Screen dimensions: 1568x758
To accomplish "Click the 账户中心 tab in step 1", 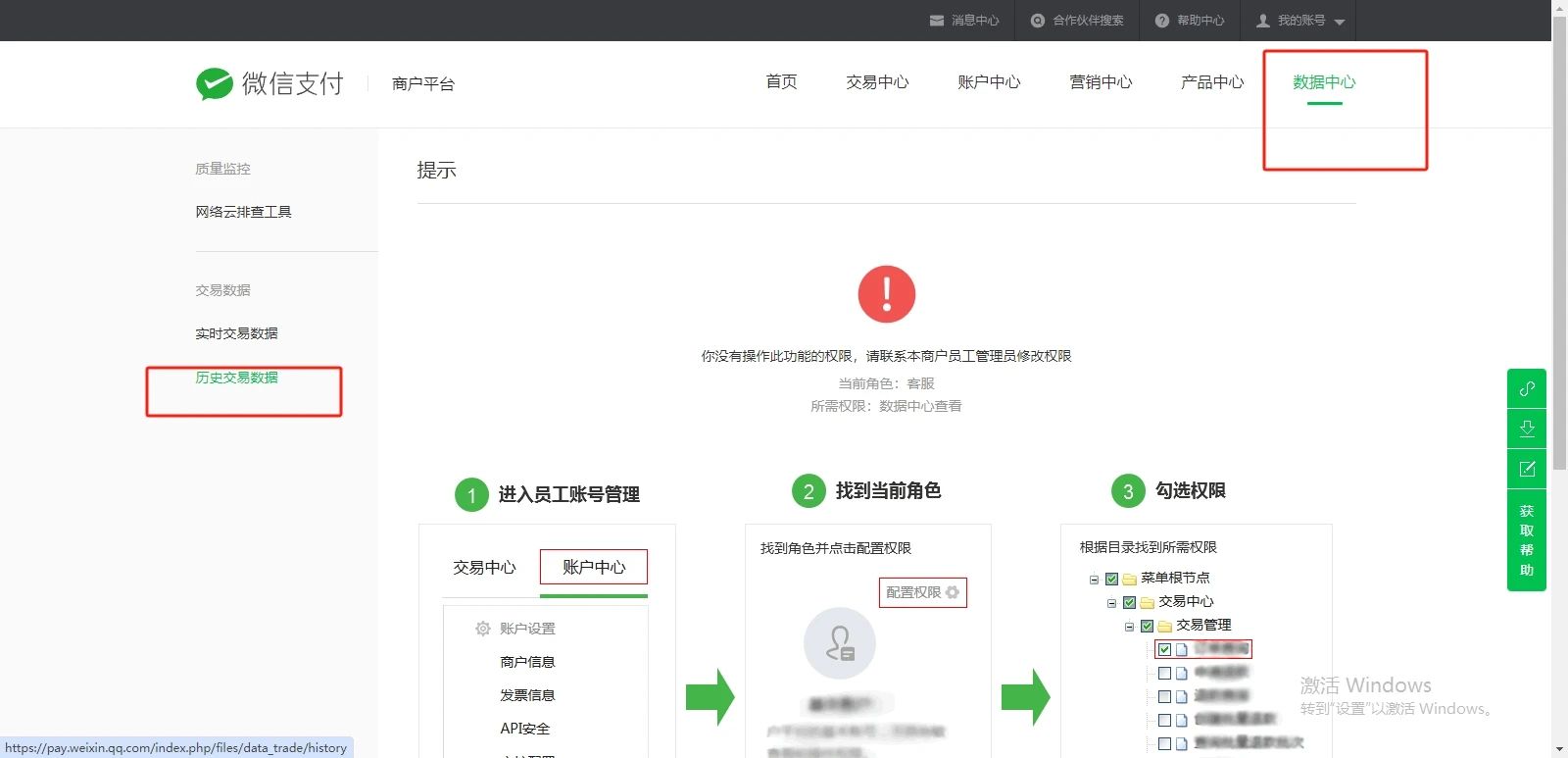I will pos(594,567).
